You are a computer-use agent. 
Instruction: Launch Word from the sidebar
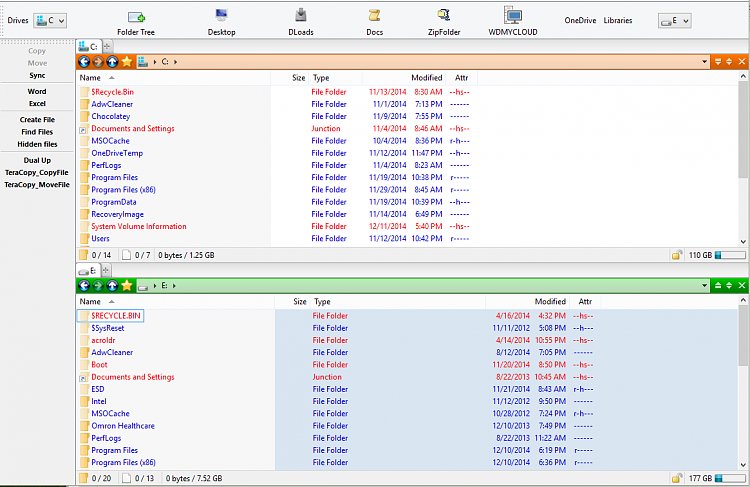(37, 91)
